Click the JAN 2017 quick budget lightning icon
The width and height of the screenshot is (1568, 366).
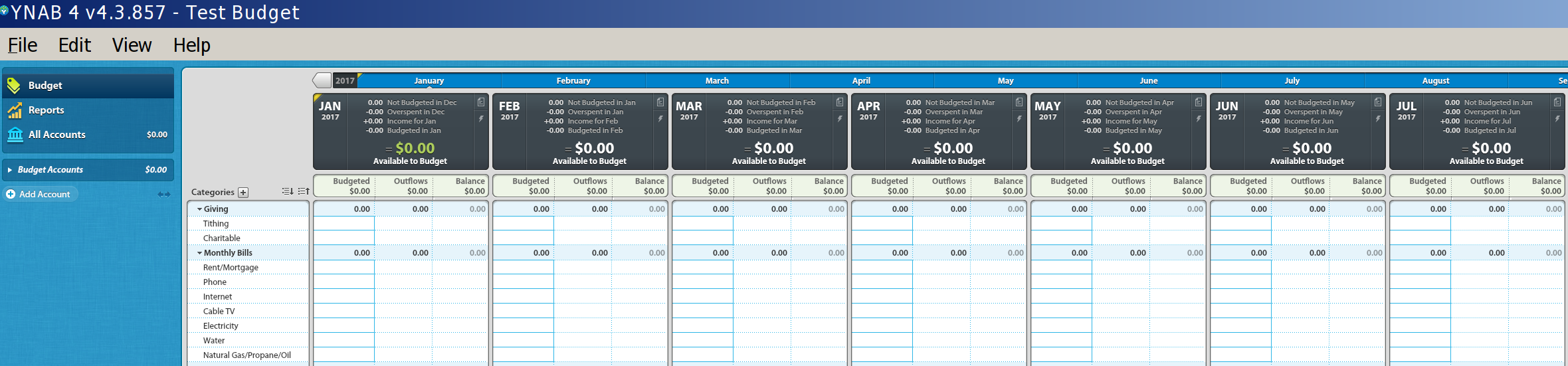pyautogui.click(x=481, y=119)
